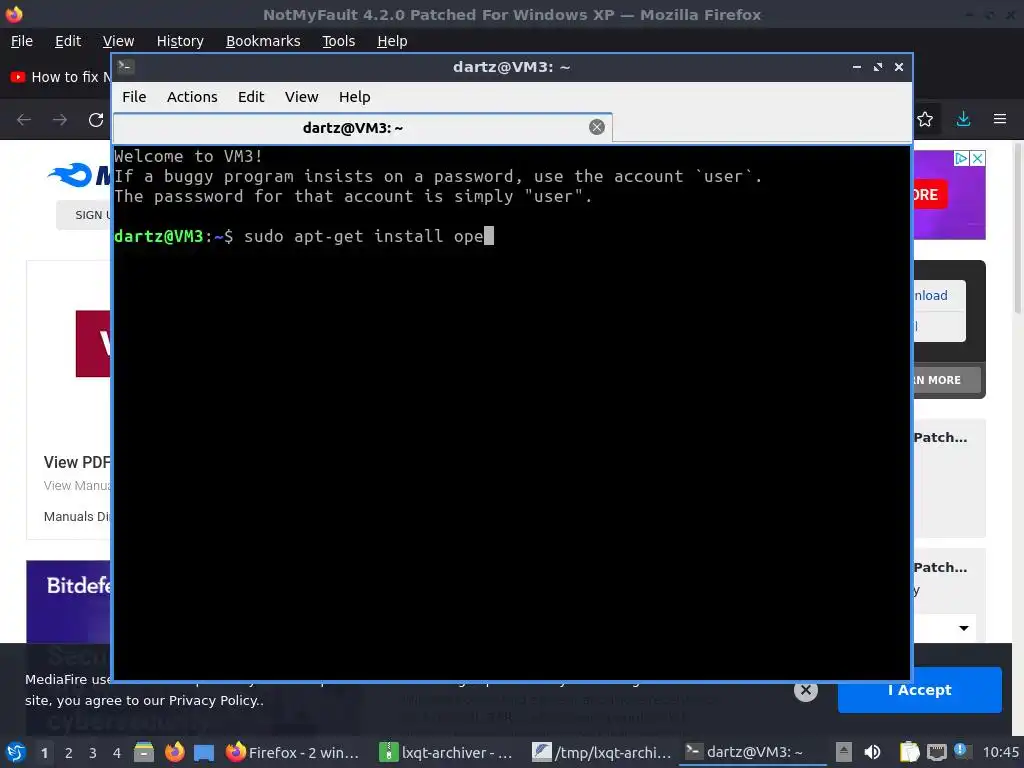Viewport: 1024px width, 768px height.
Task: Click the Bitdefender advertisement banner
Action: (69, 601)
